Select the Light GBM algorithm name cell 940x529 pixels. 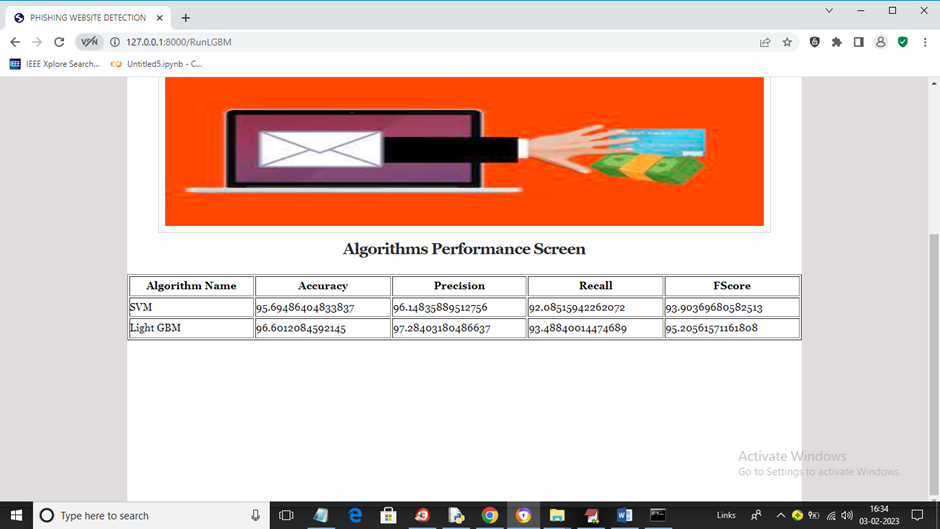tap(191, 328)
